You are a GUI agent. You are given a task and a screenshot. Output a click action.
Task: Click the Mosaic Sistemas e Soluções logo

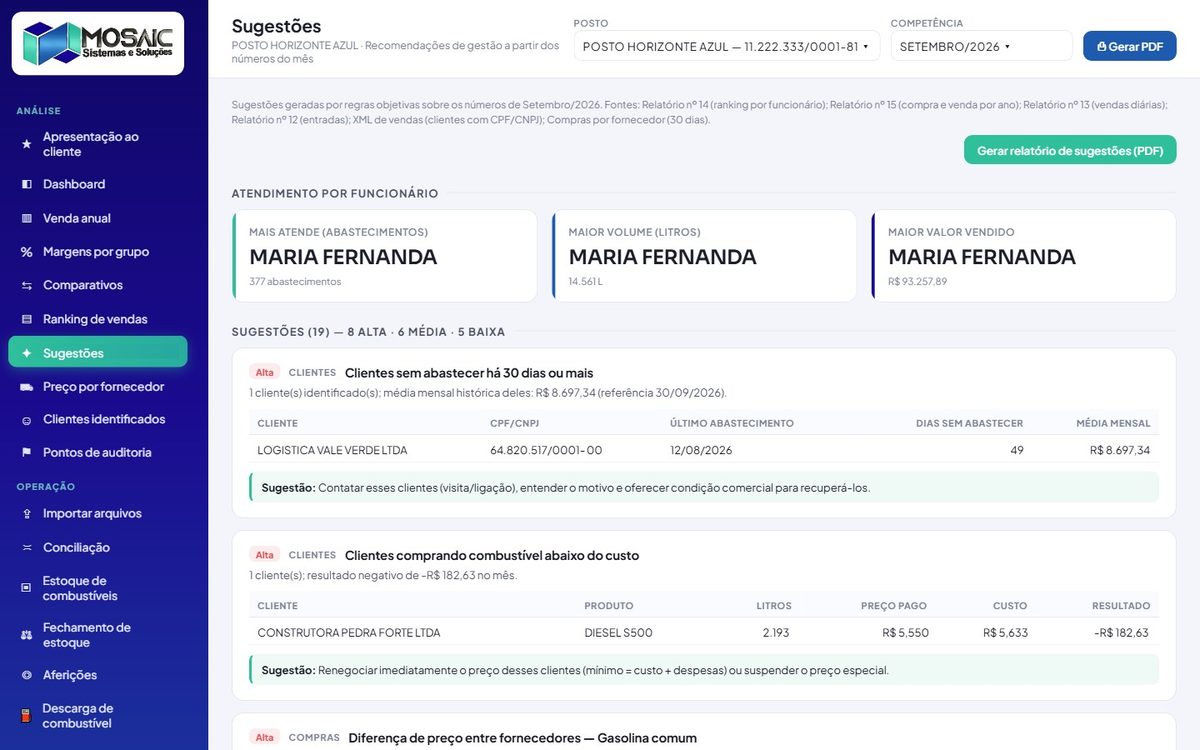tap(98, 43)
